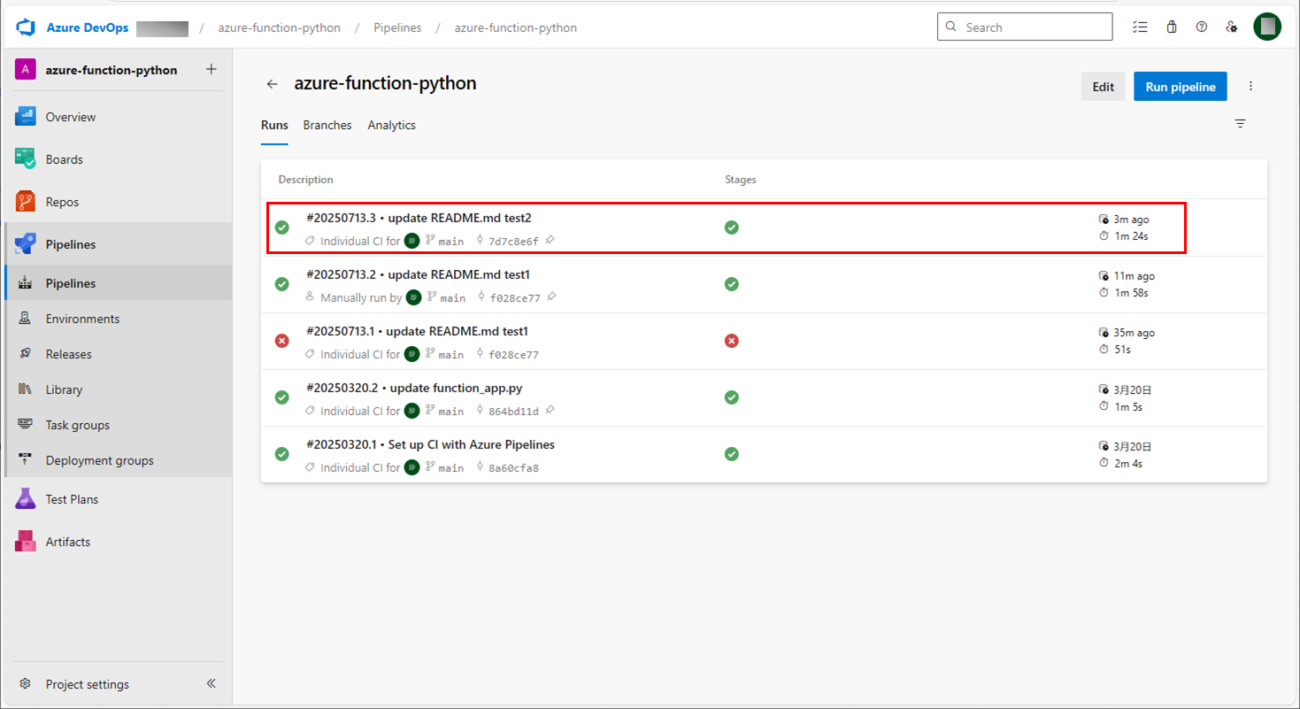
Task: Open Library in the sidebar
Action: point(117,390)
